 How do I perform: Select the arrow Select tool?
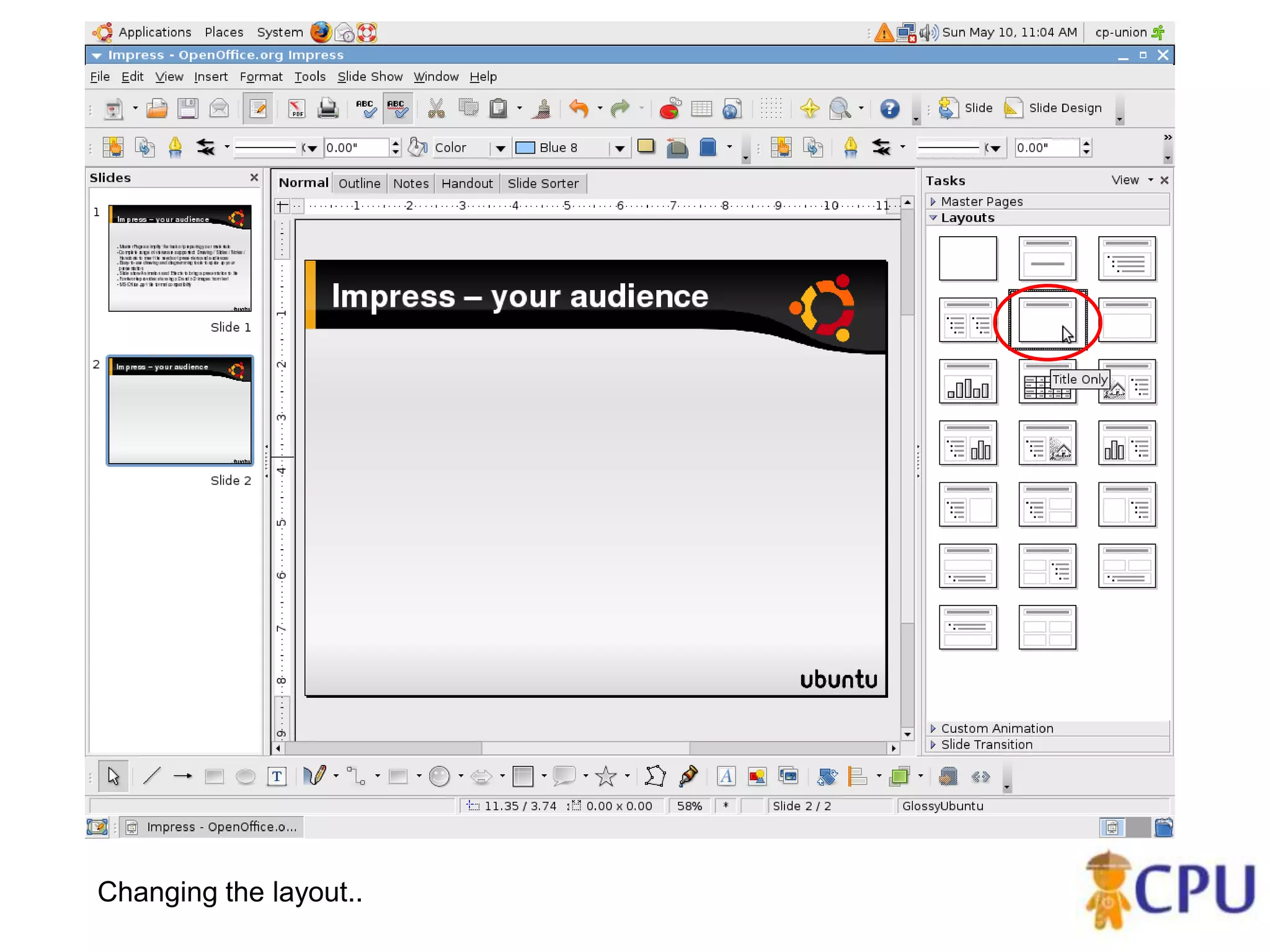click(x=113, y=776)
